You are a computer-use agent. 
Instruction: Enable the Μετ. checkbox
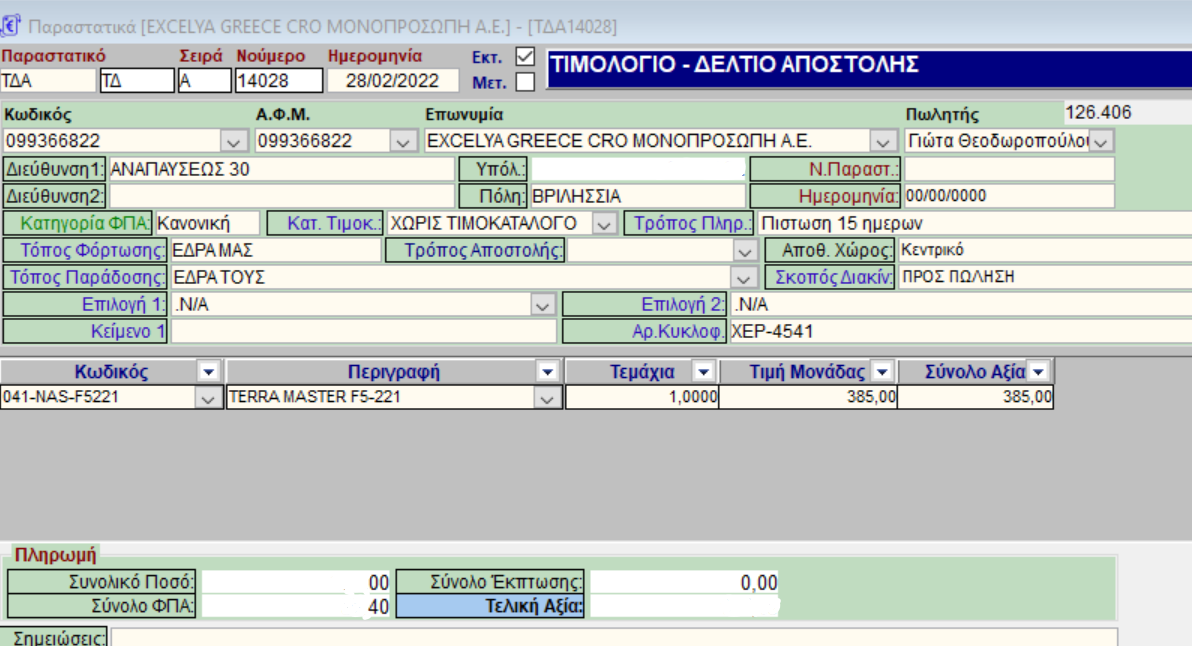click(x=525, y=81)
